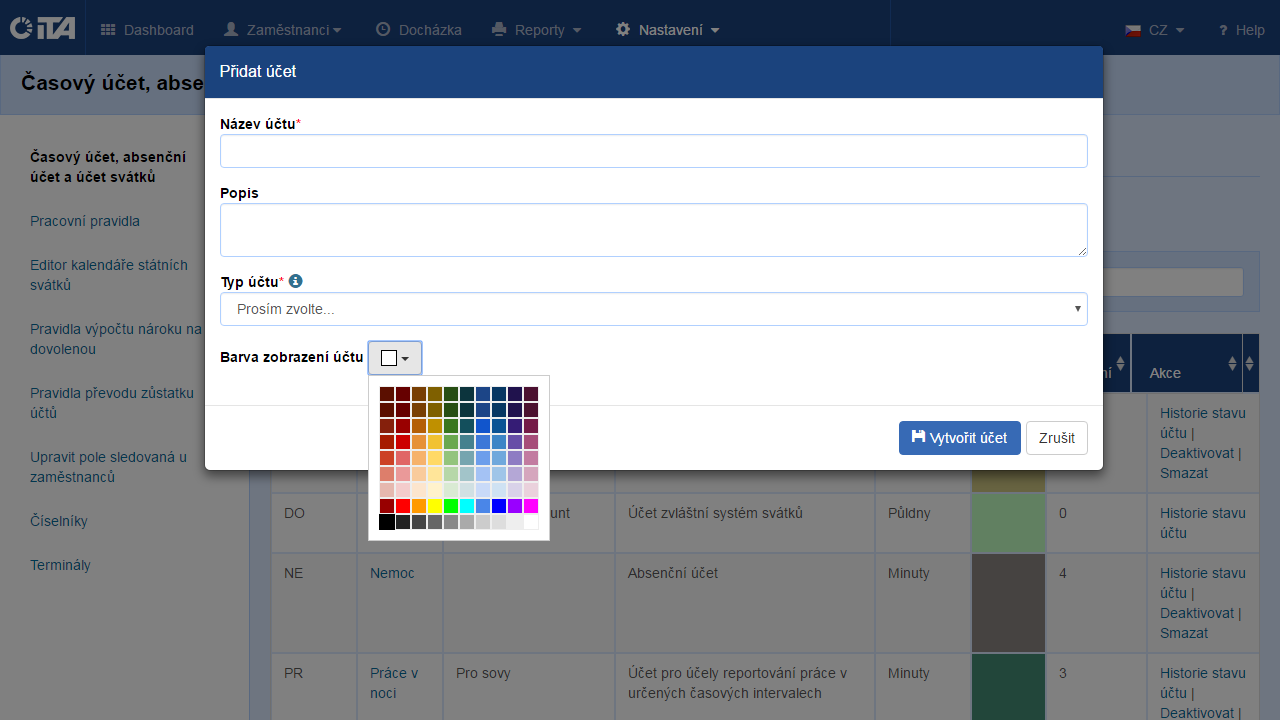Viewport: 1280px width, 720px height.
Task: Click the iTA logo icon
Action: pos(42,29)
